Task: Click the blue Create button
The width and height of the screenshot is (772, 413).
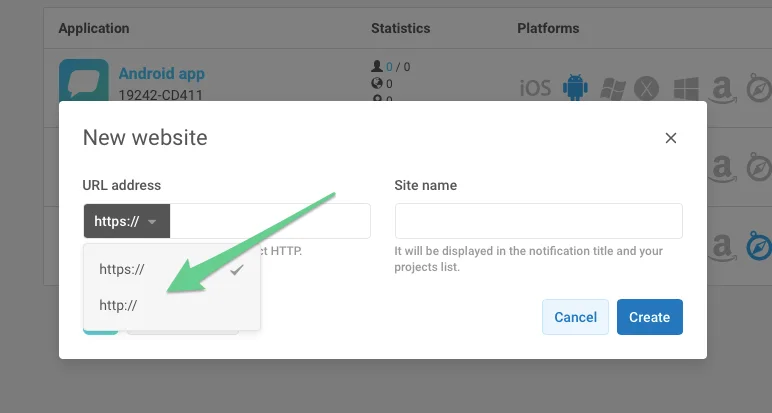Action: [x=649, y=317]
